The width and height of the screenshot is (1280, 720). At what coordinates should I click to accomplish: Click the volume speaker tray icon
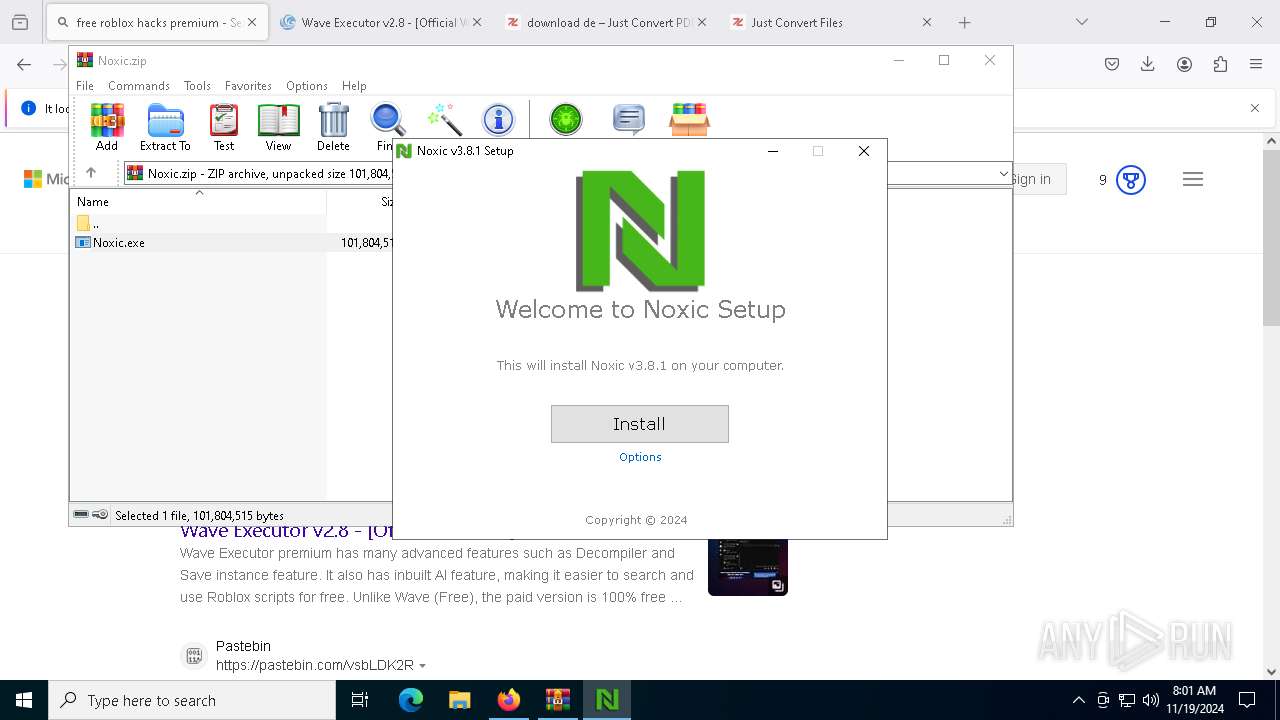pos(1150,700)
